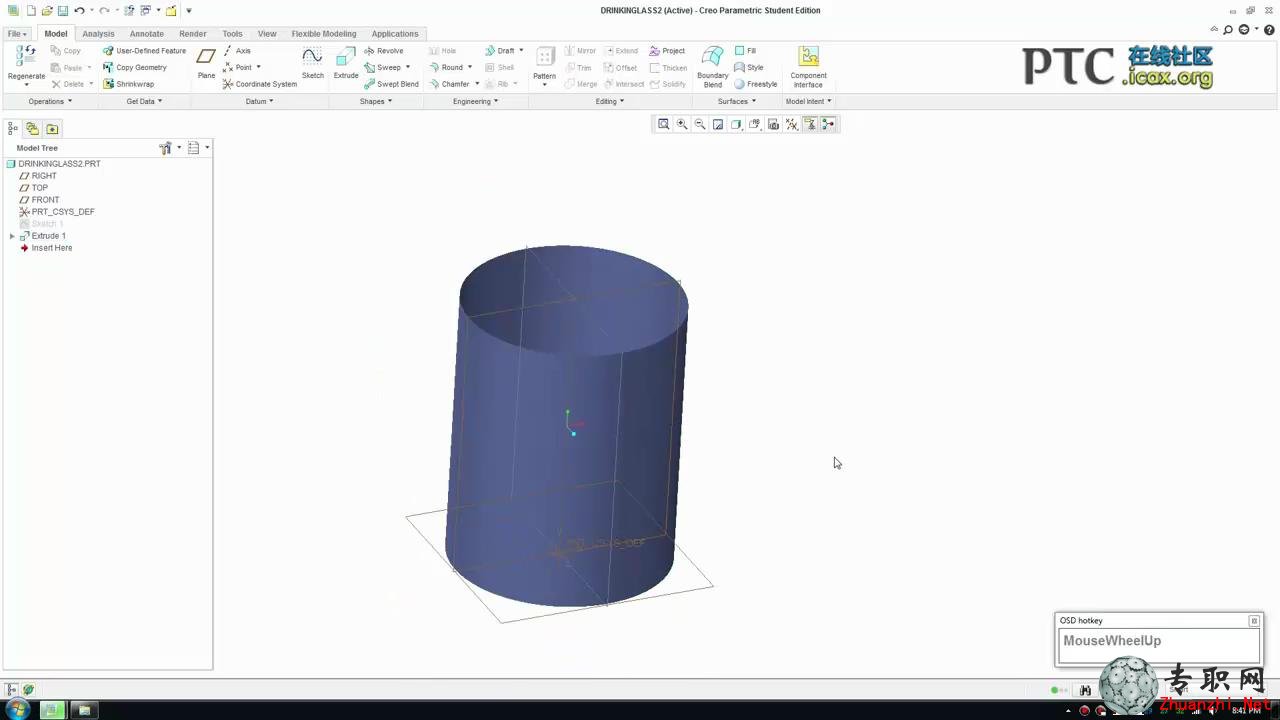1280x720 pixels.
Task: Expand the Shapes group dropdown
Action: point(376,101)
